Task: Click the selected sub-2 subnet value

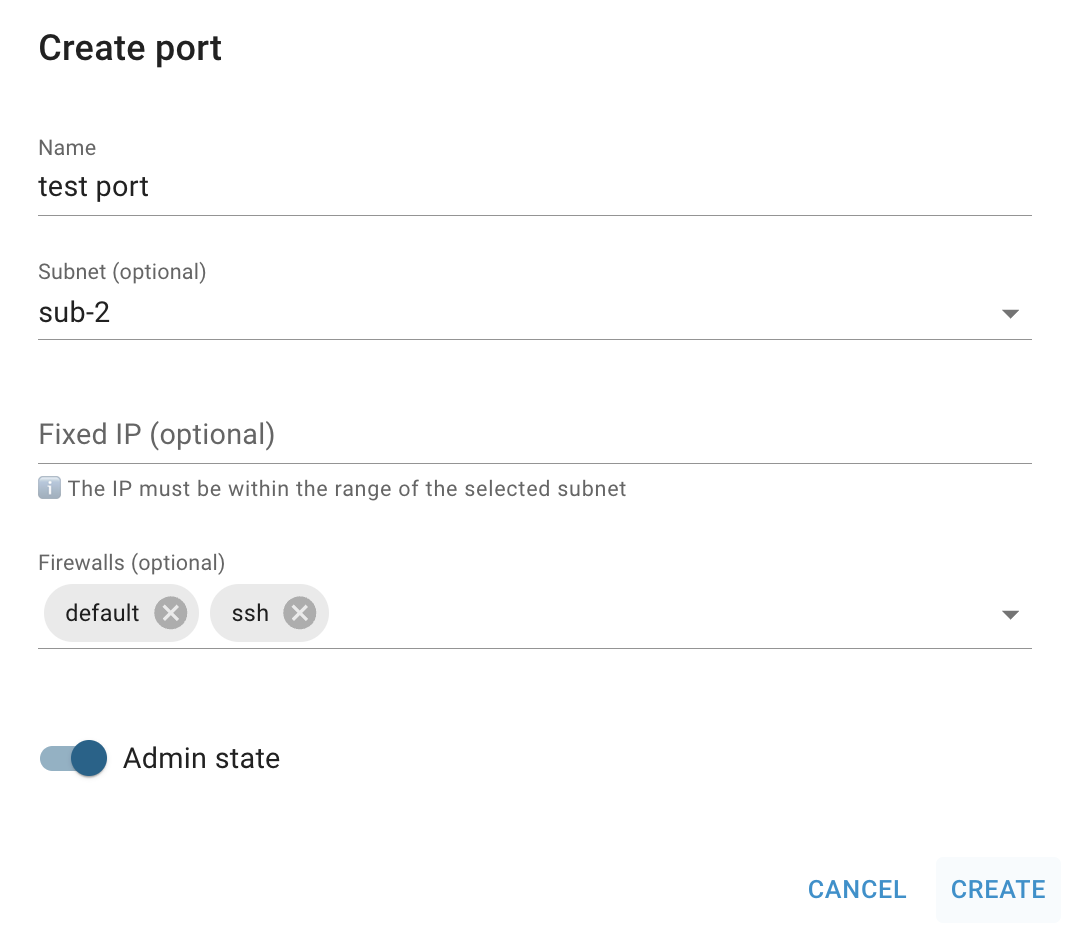Action: click(74, 313)
